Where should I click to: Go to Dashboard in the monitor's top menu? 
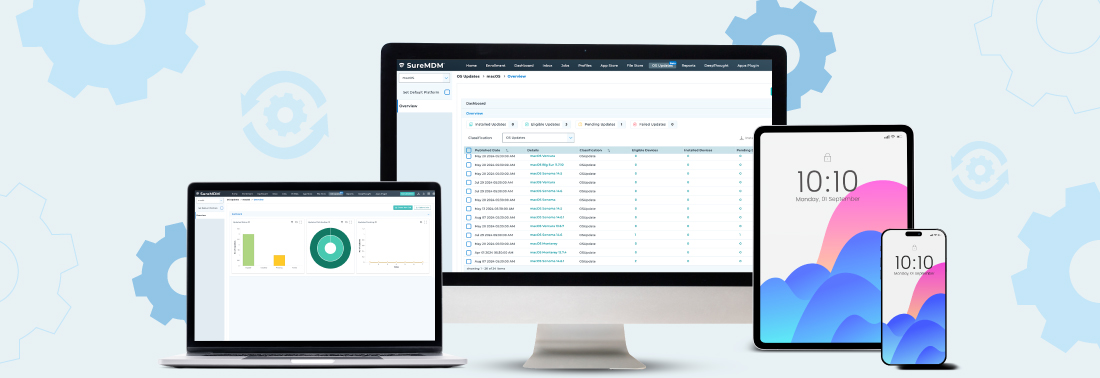[524, 65]
